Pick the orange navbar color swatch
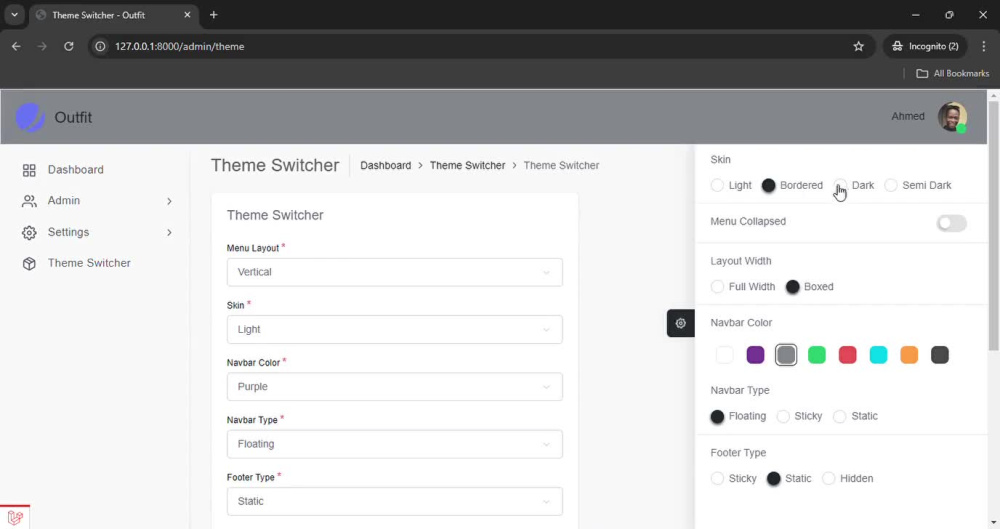1000x529 pixels. pos(909,355)
